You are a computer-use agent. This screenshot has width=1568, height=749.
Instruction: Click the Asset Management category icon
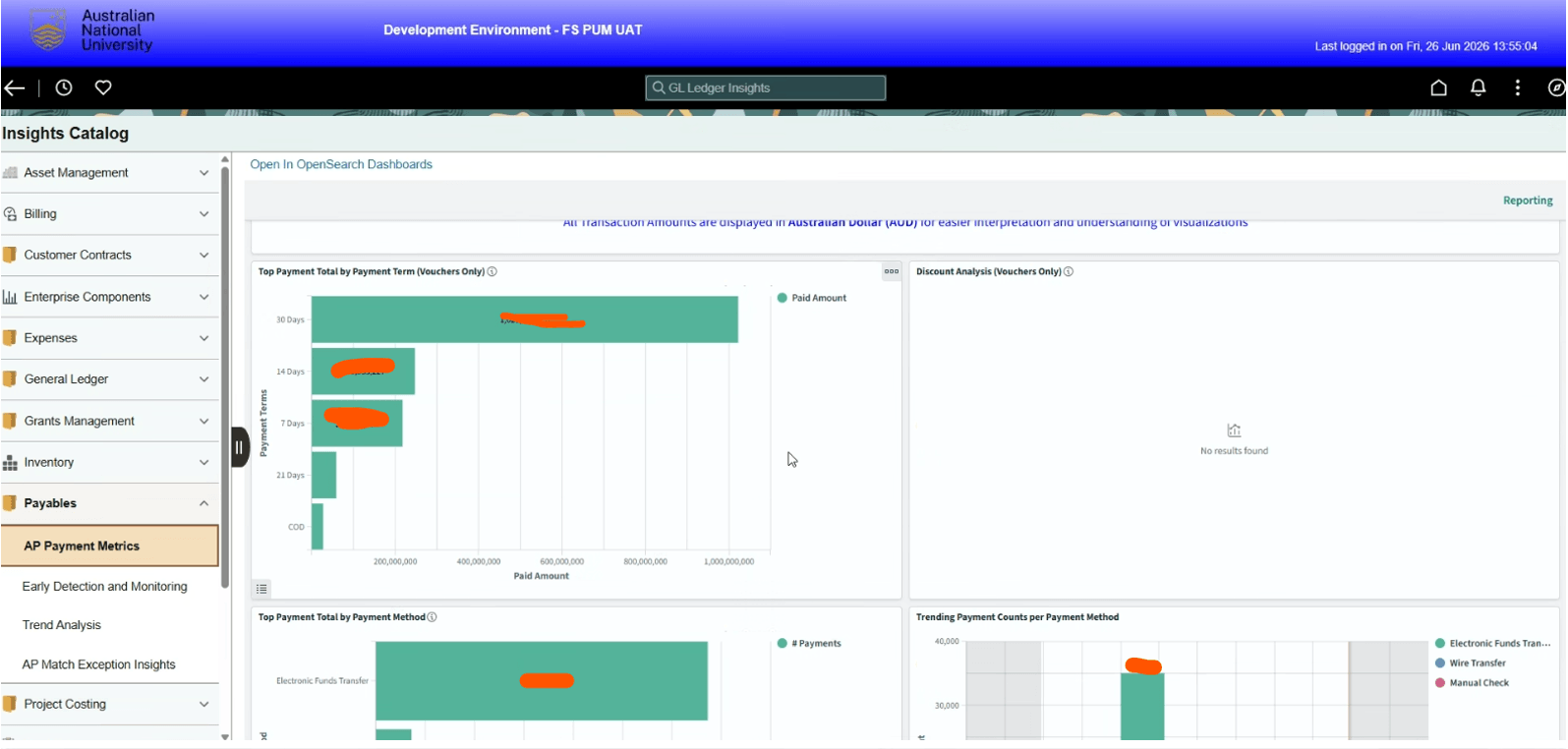point(10,172)
